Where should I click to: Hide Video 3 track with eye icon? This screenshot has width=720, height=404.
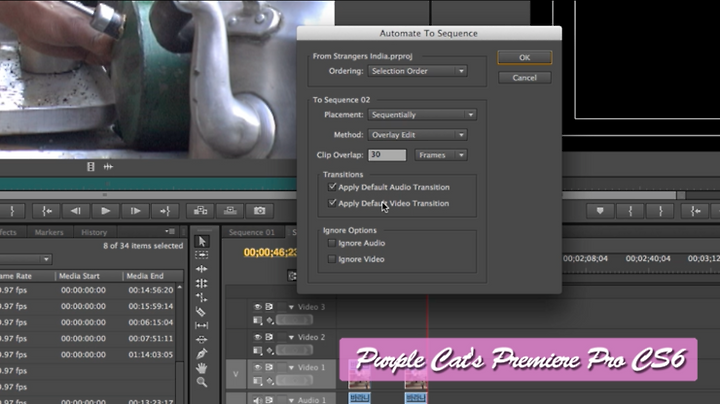pyautogui.click(x=258, y=307)
